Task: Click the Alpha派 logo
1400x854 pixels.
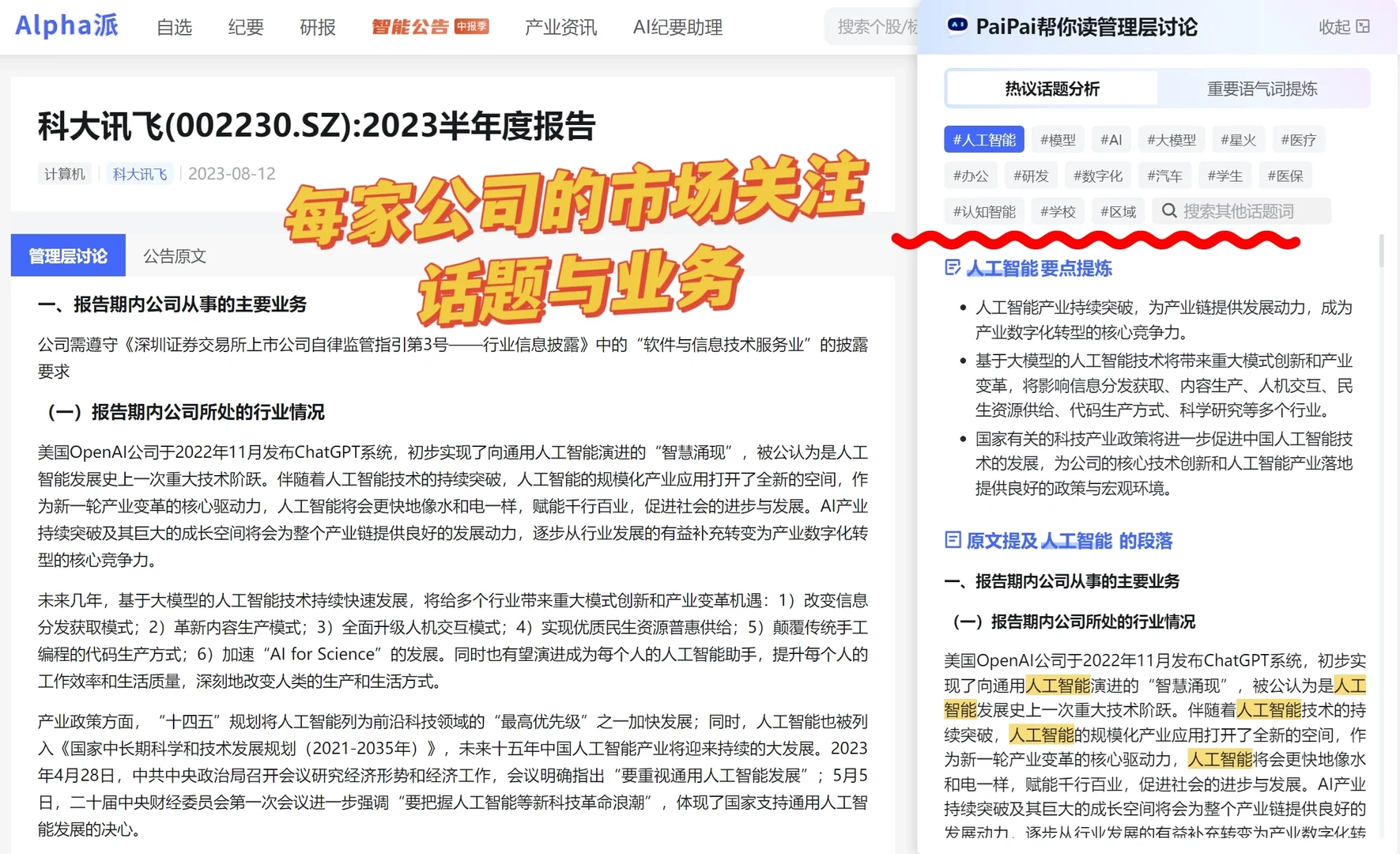Action: click(66, 25)
